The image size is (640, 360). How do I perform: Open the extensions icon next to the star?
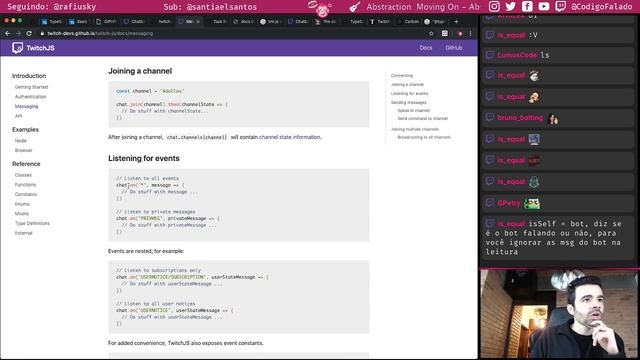(444, 33)
